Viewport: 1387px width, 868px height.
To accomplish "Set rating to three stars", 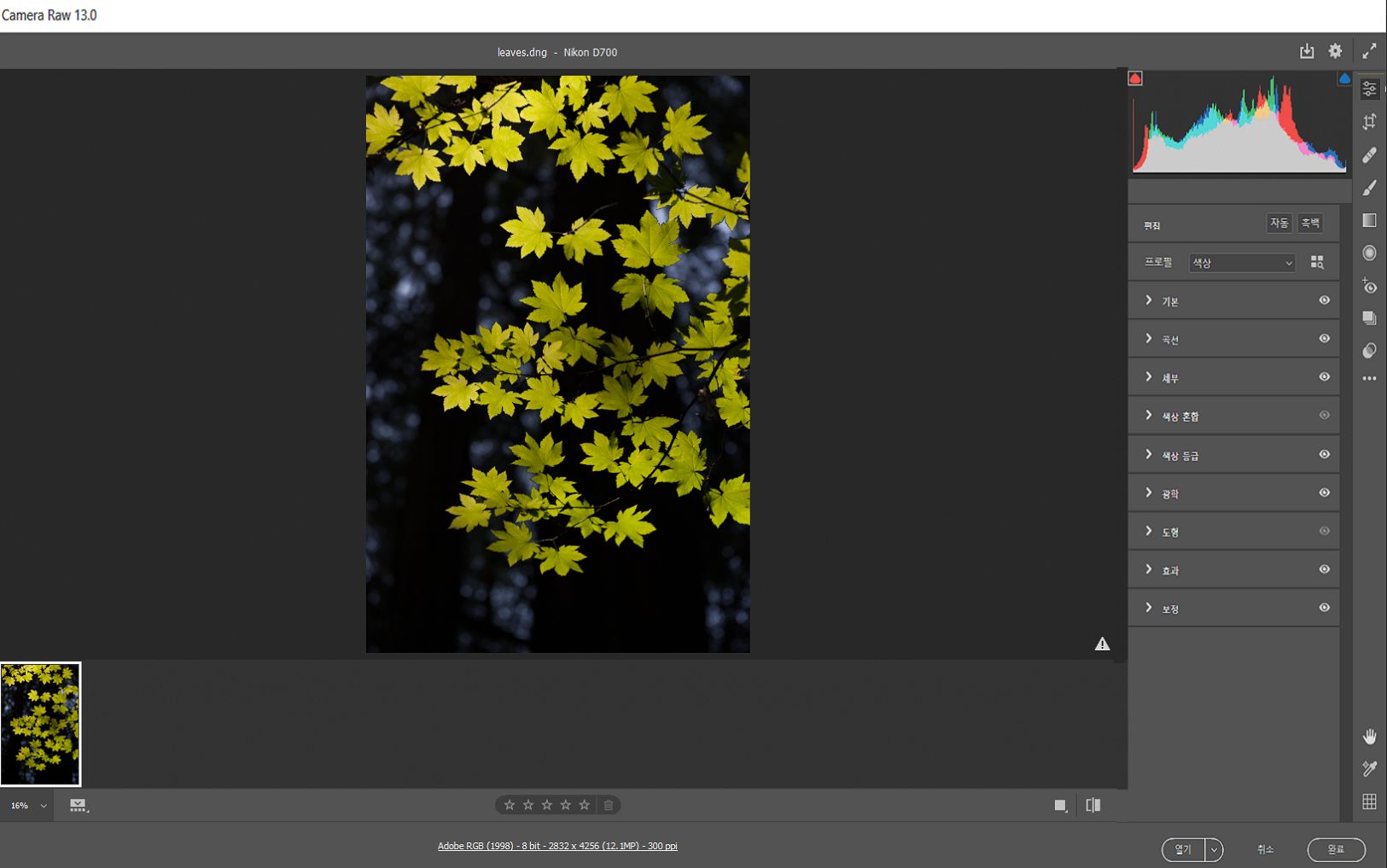I will (547, 805).
